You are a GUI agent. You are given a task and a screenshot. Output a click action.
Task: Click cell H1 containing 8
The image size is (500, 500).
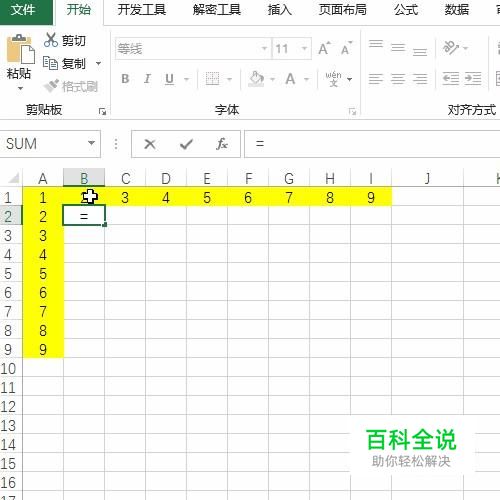pyautogui.click(x=330, y=198)
